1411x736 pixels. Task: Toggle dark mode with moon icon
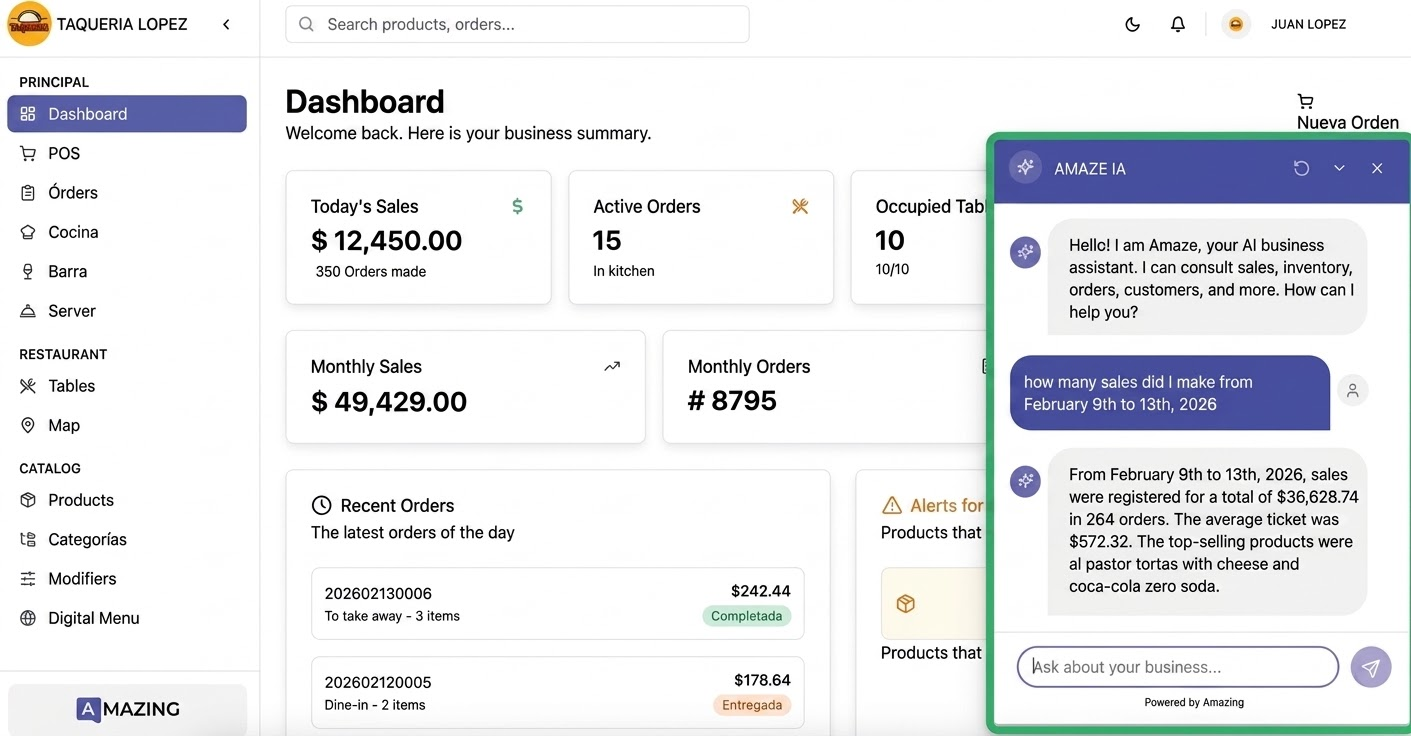coord(1132,24)
